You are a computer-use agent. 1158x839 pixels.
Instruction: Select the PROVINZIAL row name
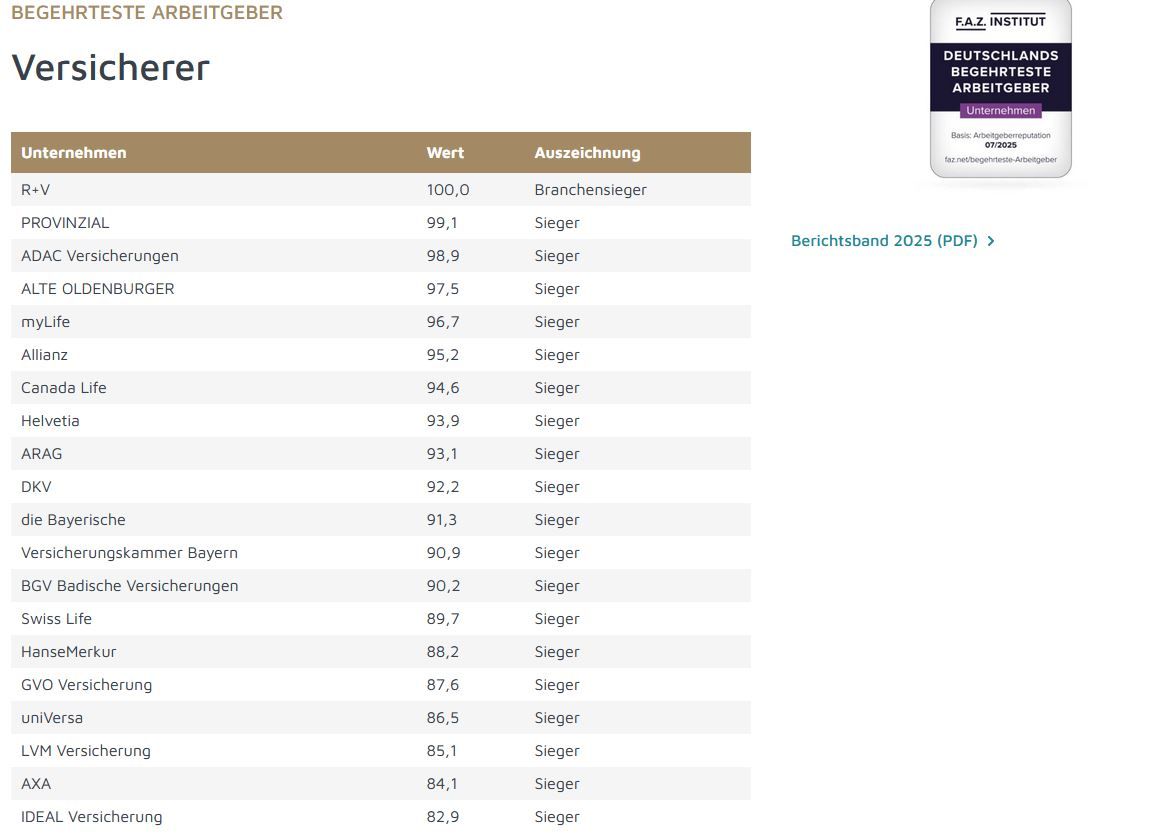[65, 223]
